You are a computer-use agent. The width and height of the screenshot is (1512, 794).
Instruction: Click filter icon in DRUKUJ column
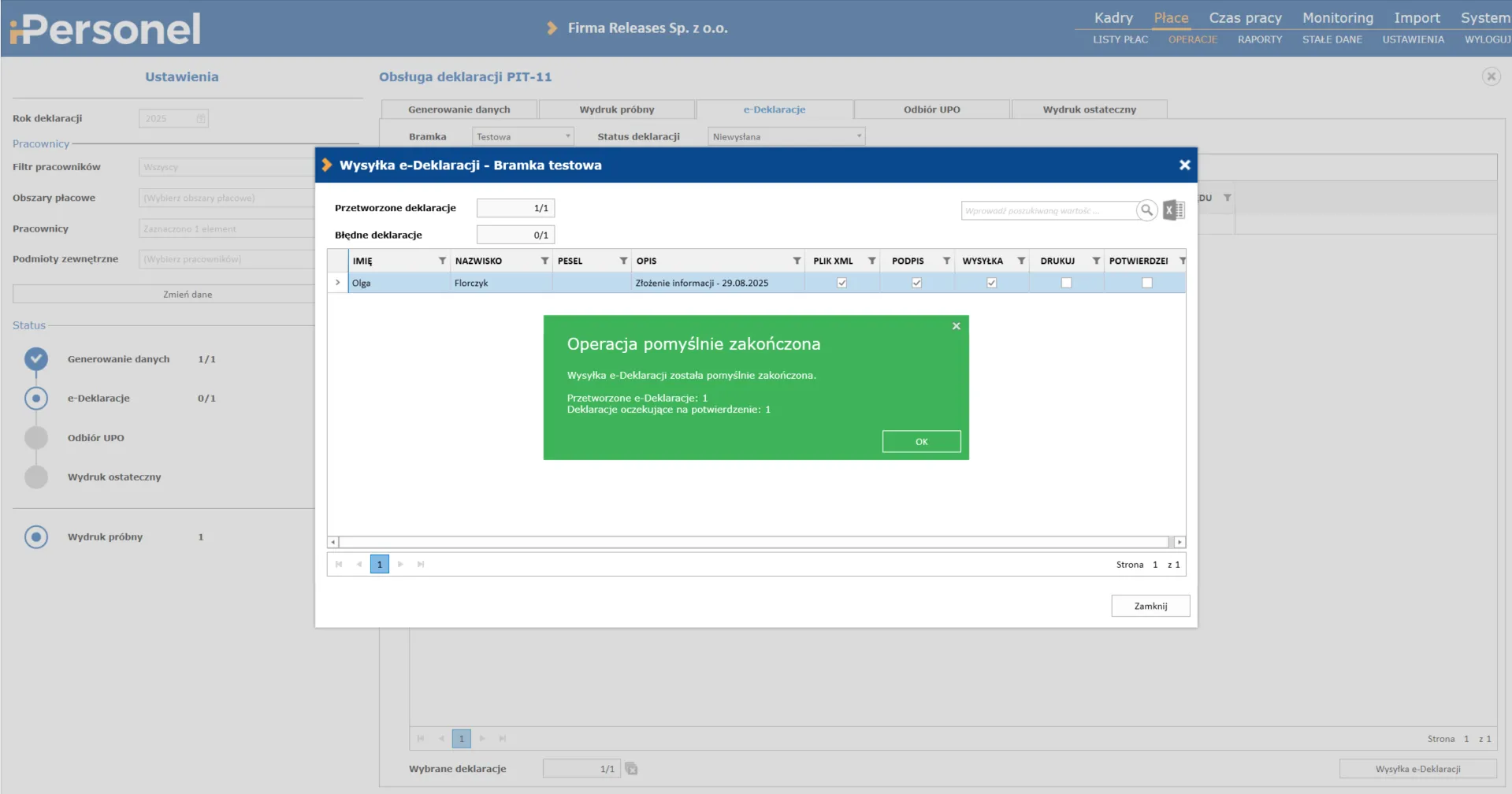click(1096, 261)
